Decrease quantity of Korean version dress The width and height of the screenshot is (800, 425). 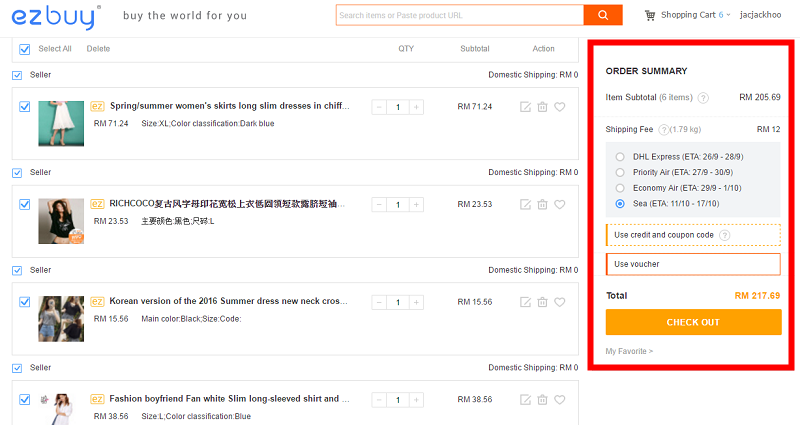click(379, 303)
